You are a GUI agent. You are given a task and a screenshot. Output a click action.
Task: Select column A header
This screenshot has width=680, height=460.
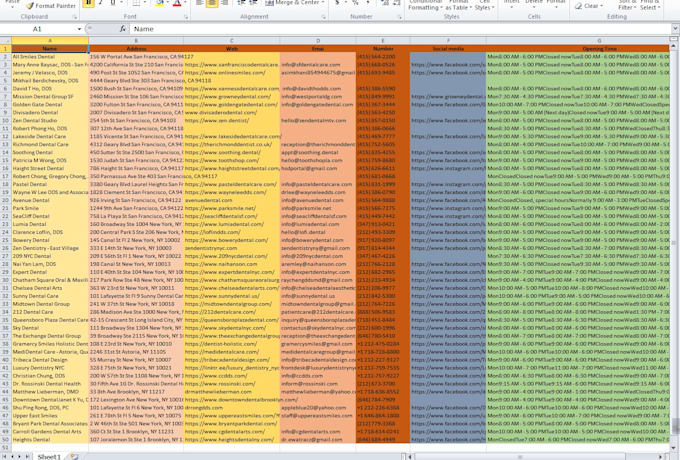[50, 41]
